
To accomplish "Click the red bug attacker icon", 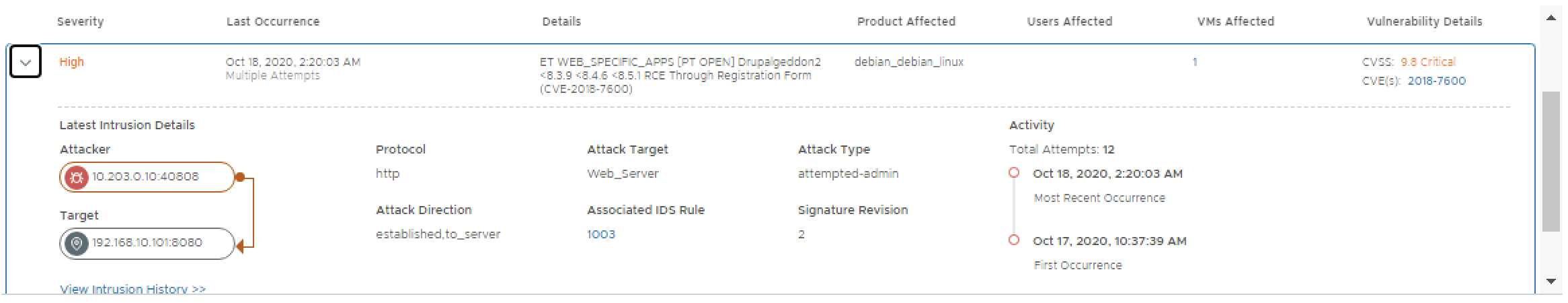I will tap(77, 177).
